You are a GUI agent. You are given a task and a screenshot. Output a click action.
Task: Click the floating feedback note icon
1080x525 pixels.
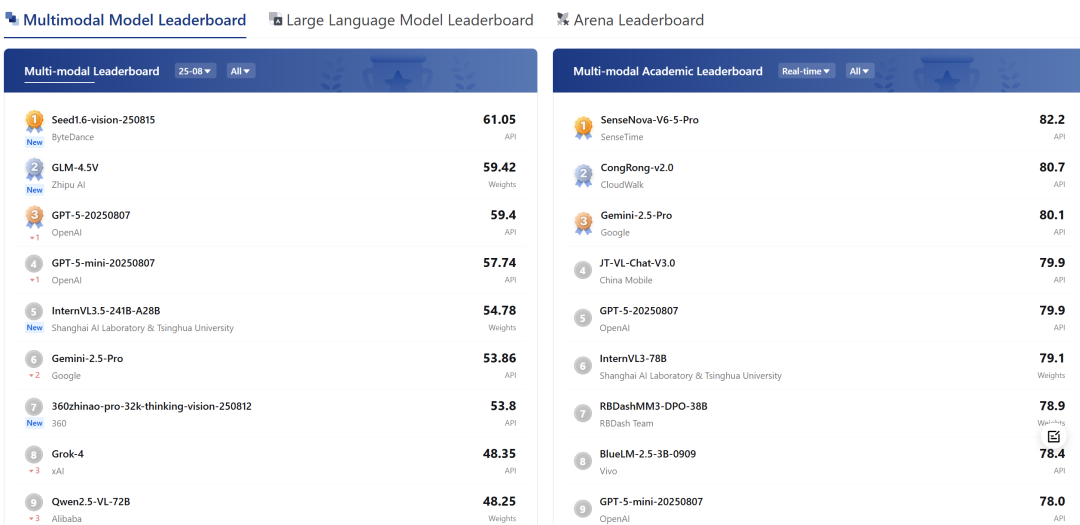[1054, 437]
